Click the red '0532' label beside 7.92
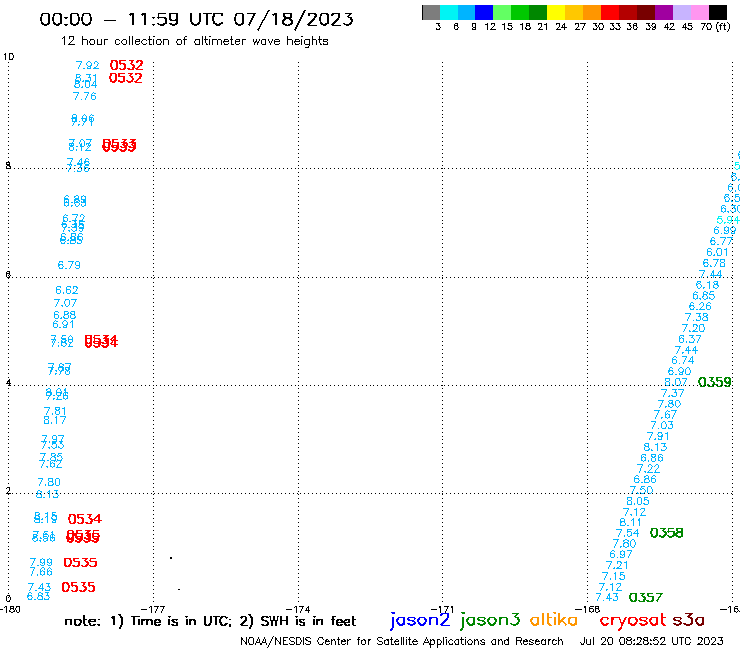This screenshot has width=740, height=650. (x=126, y=65)
